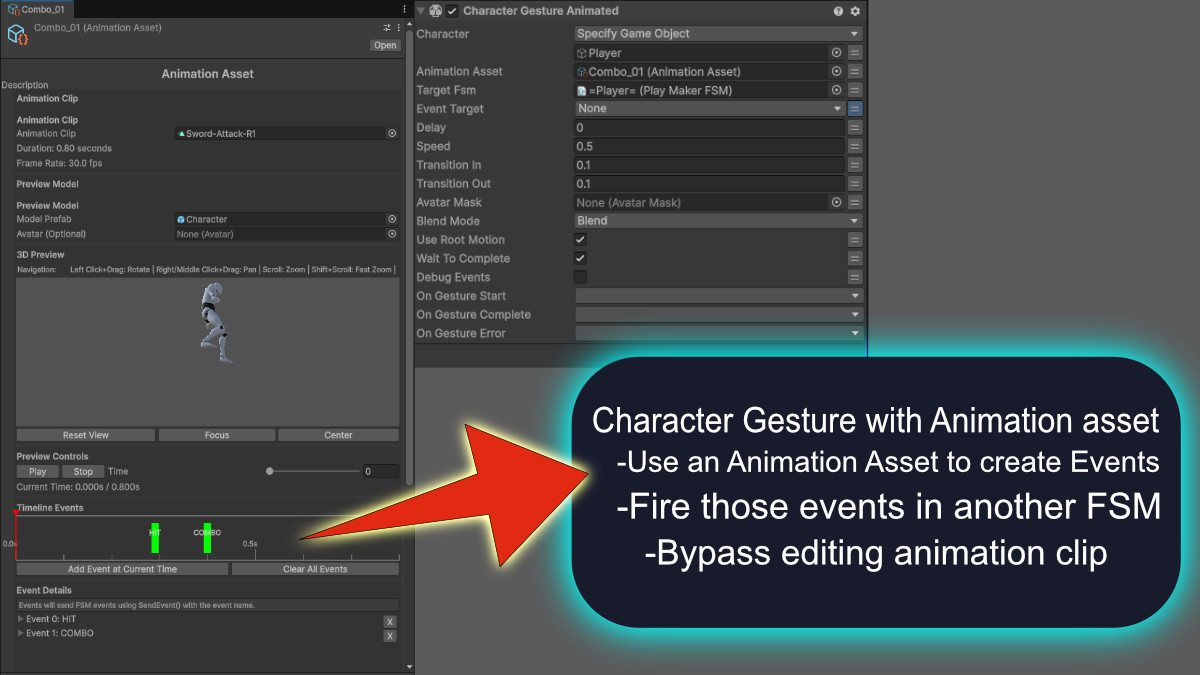Open the Character dropdown showing Specify Game Object

(x=718, y=34)
